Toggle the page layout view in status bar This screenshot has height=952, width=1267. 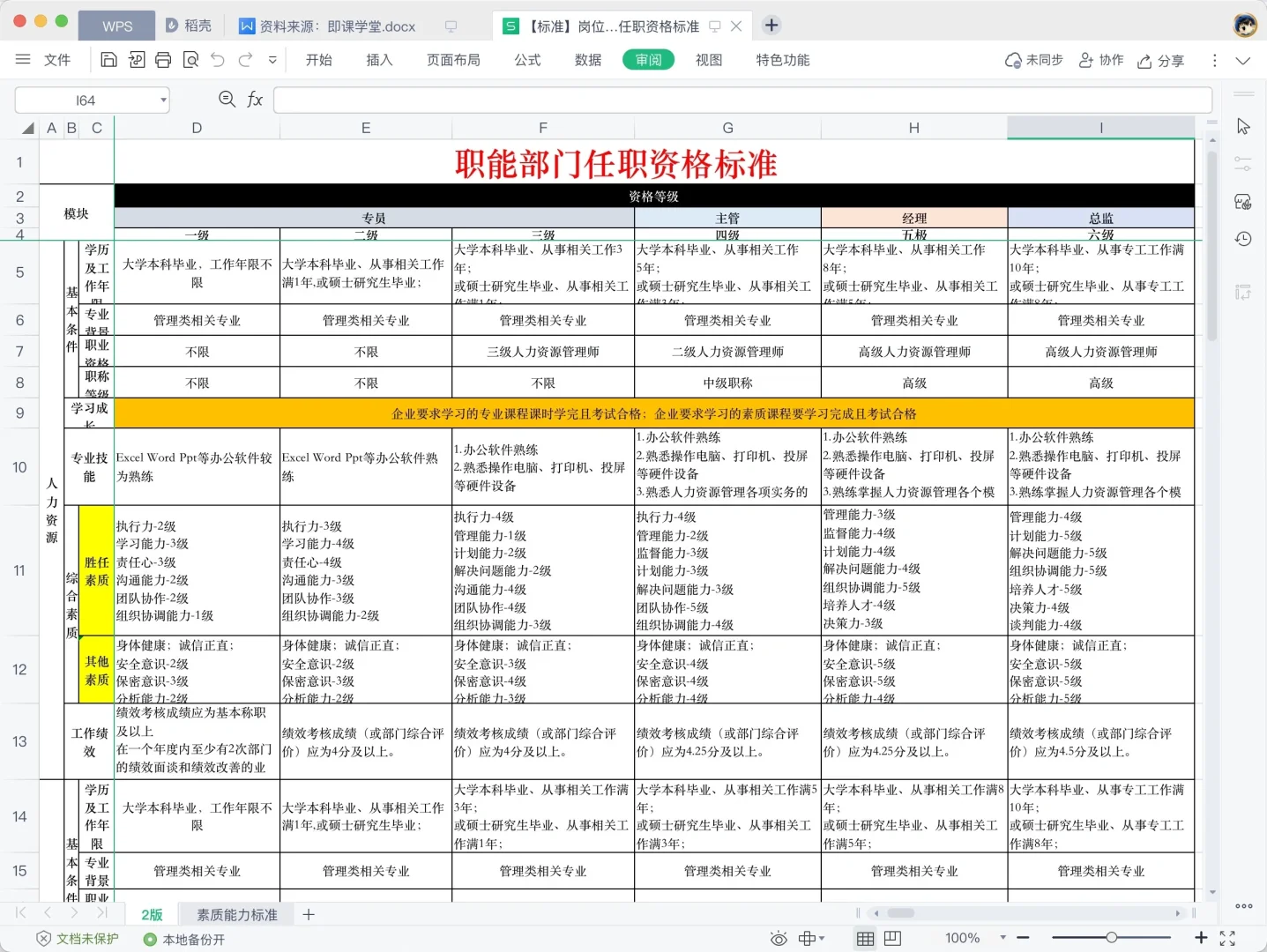[x=893, y=937]
